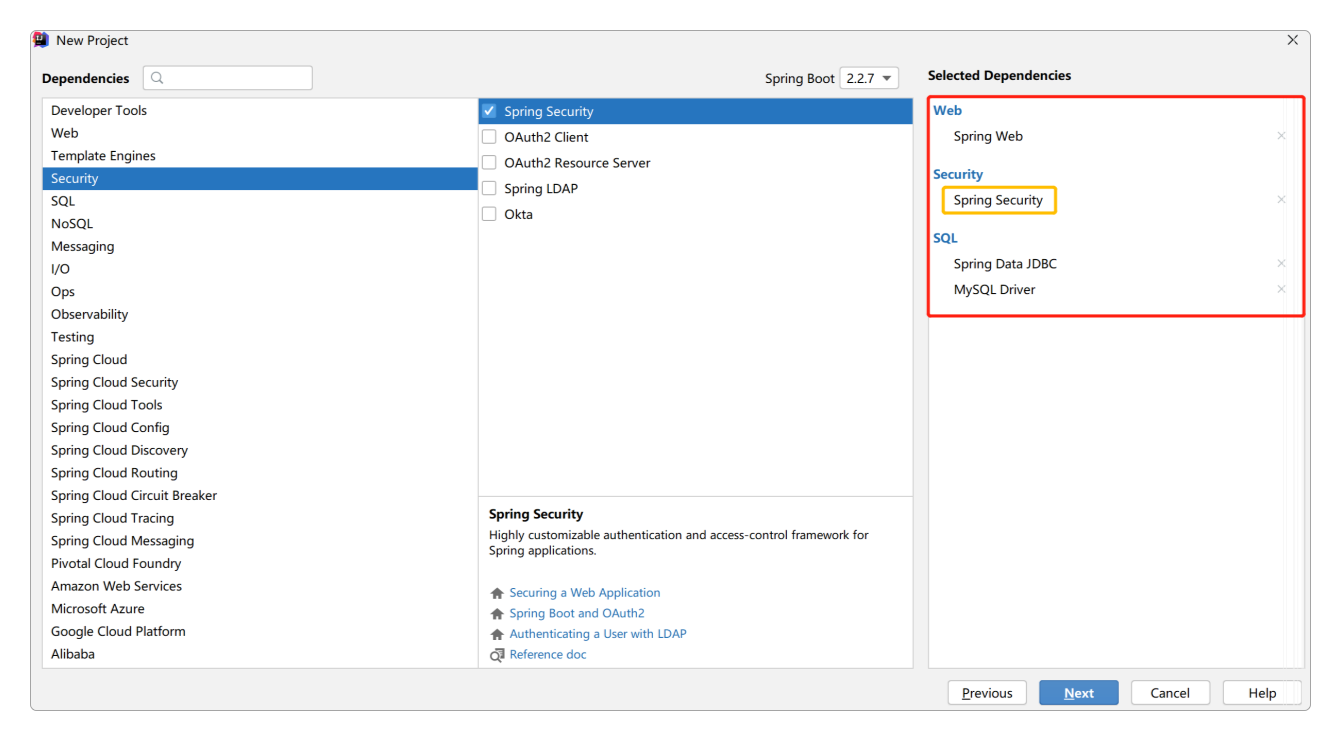Select the Ops category
This screenshot has width=1341, height=741.
click(x=260, y=292)
